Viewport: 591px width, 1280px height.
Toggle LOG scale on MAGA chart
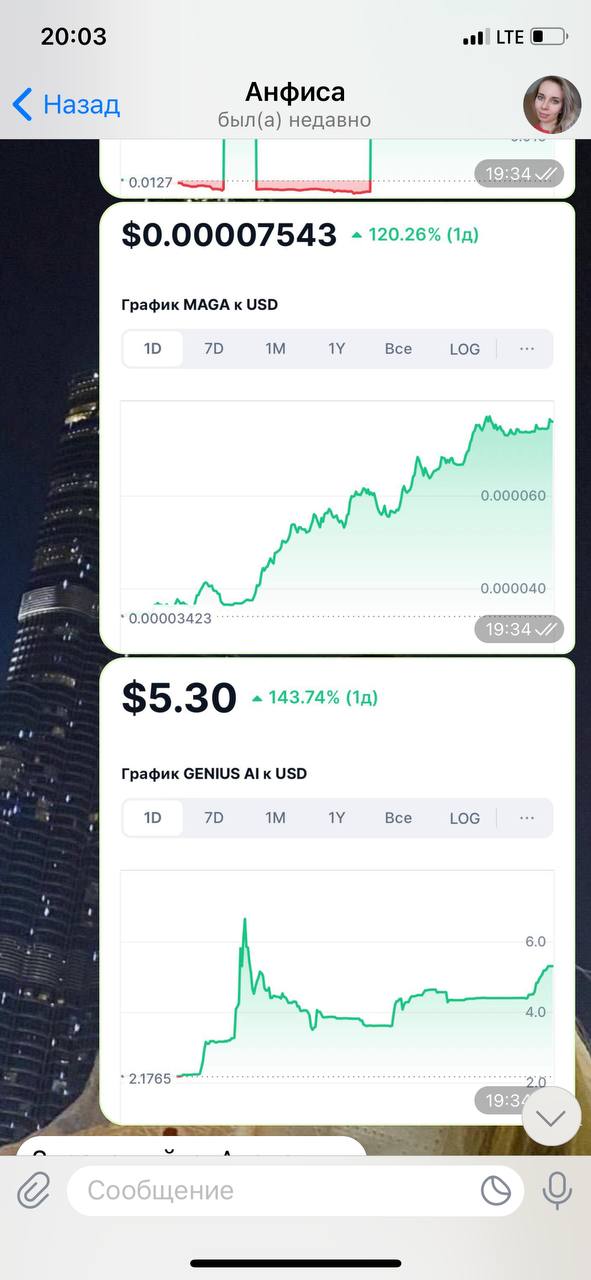(x=464, y=349)
